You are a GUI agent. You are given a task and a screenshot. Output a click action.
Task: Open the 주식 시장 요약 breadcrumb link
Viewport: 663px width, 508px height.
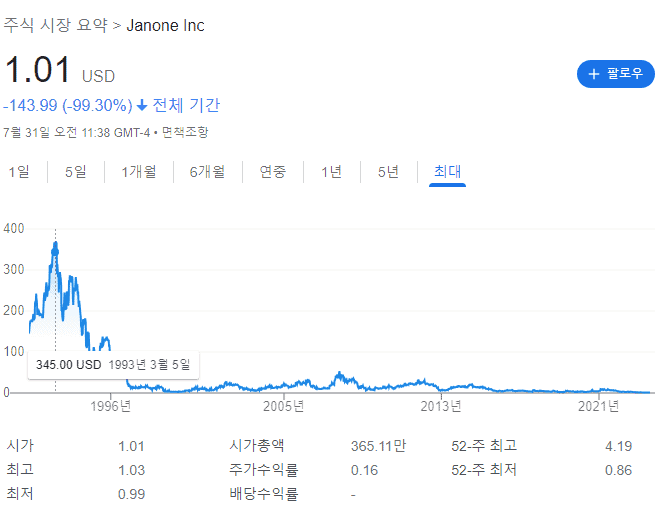55,25
